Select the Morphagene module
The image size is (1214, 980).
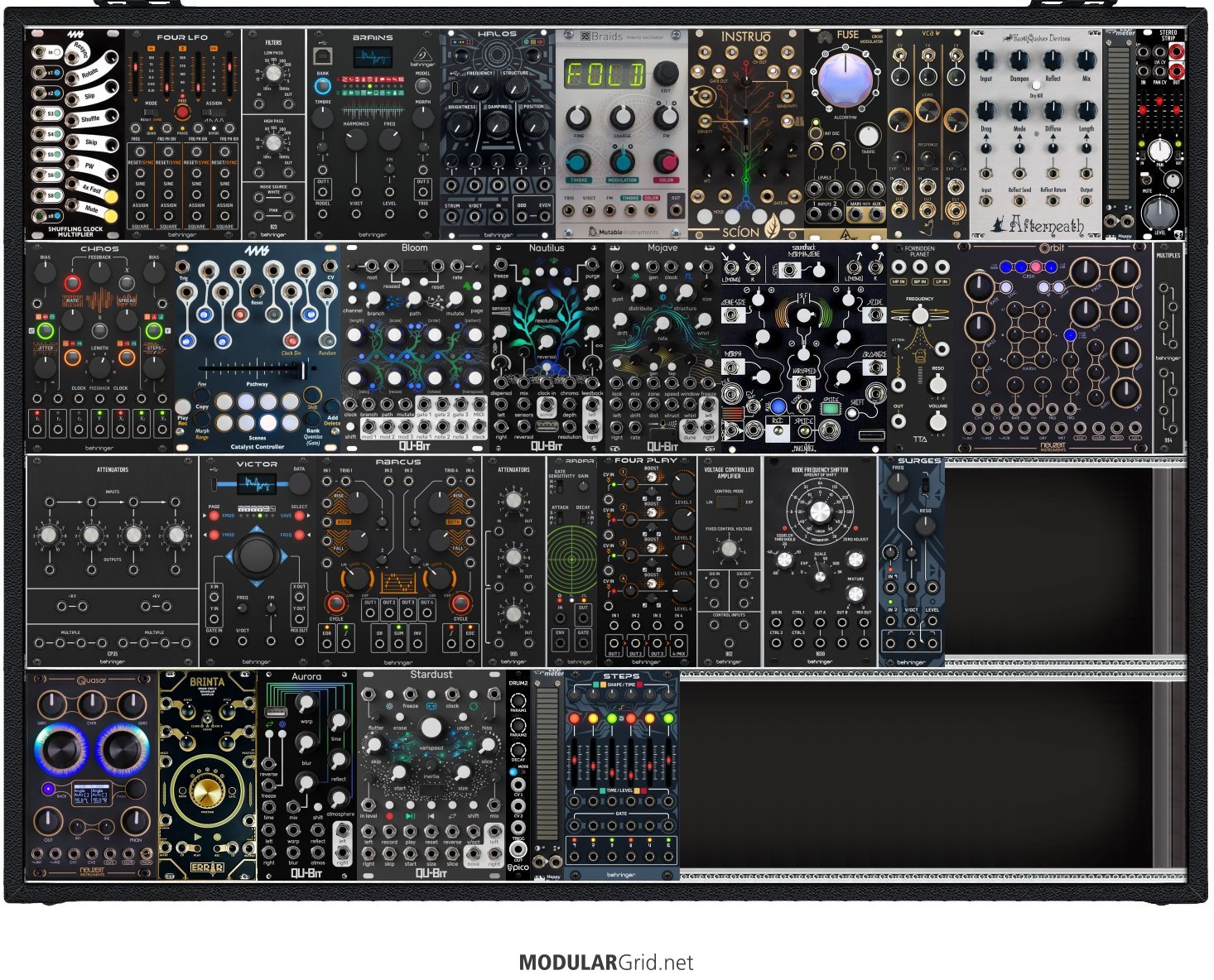pyautogui.click(x=803, y=348)
